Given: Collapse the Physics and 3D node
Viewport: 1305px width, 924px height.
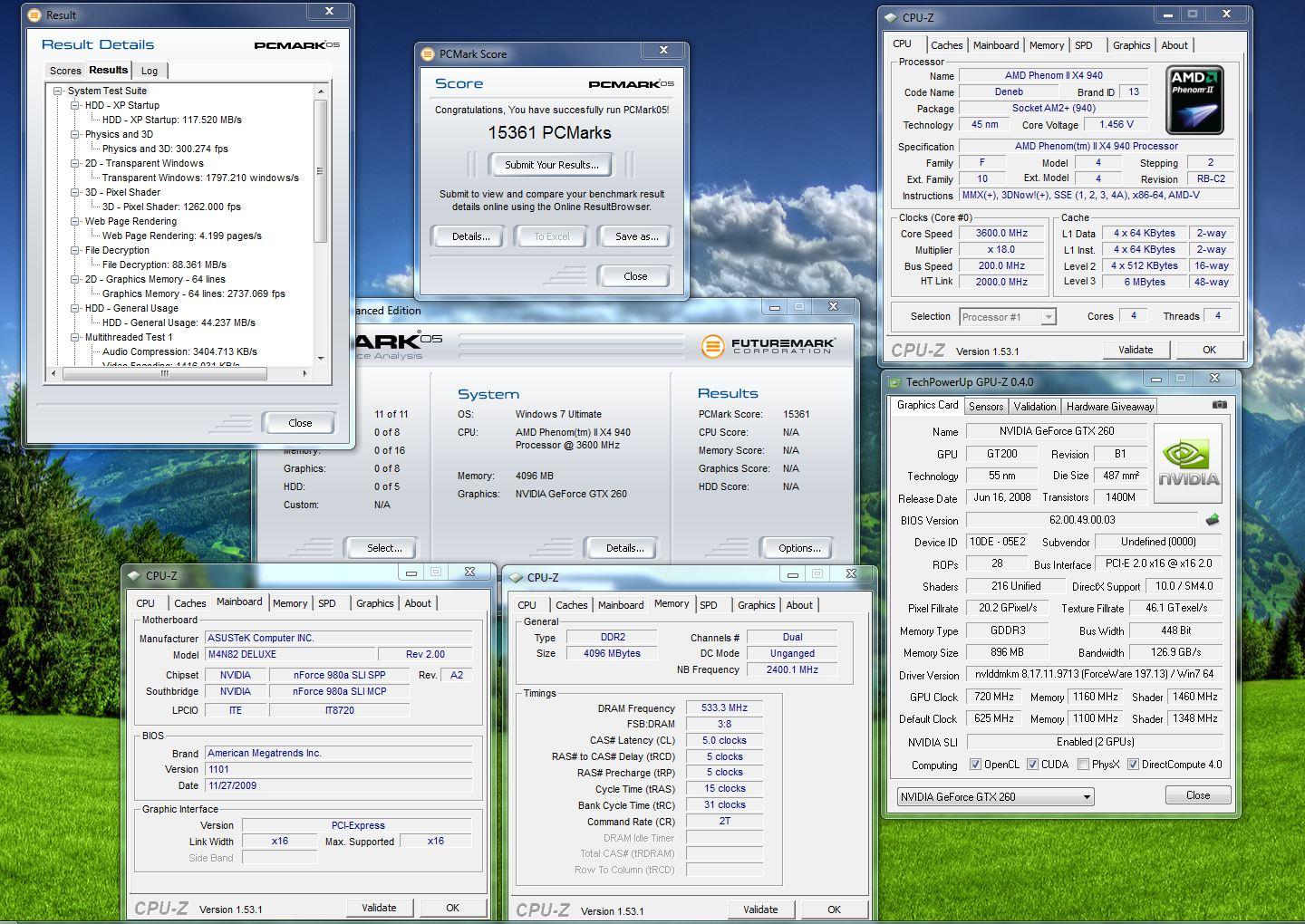Looking at the screenshot, I should coord(75,134).
